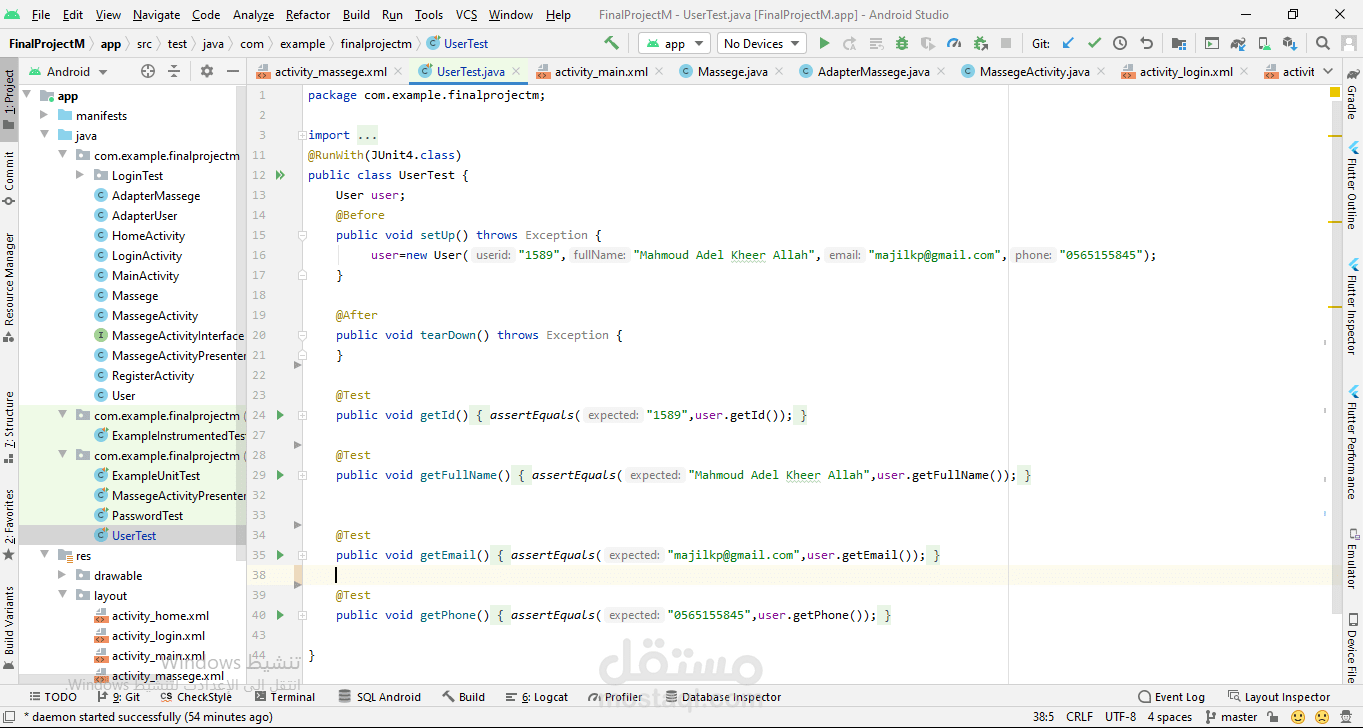
Task: Toggle Build Variants tool window
Action: [9, 627]
